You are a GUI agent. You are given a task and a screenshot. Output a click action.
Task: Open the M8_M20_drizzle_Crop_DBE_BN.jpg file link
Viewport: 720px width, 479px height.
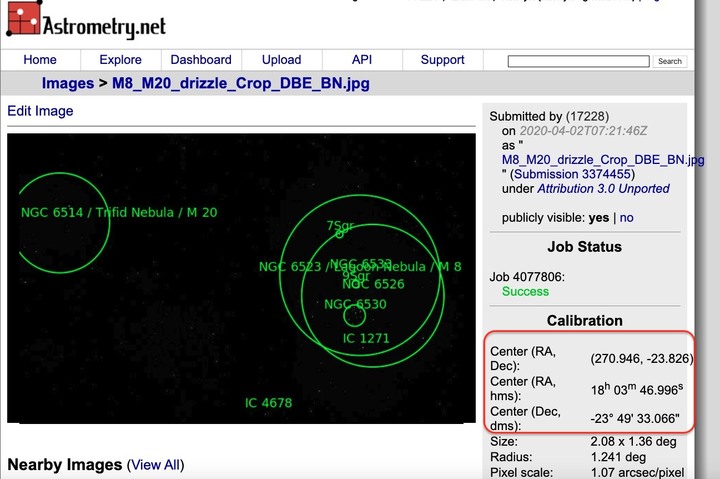point(602,159)
